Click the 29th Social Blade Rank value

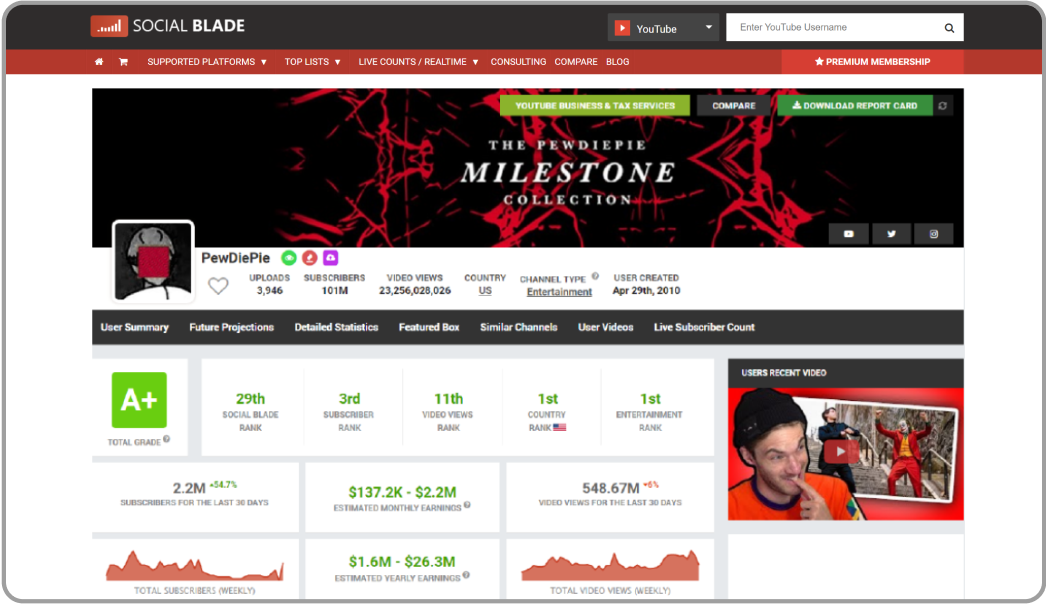point(250,399)
